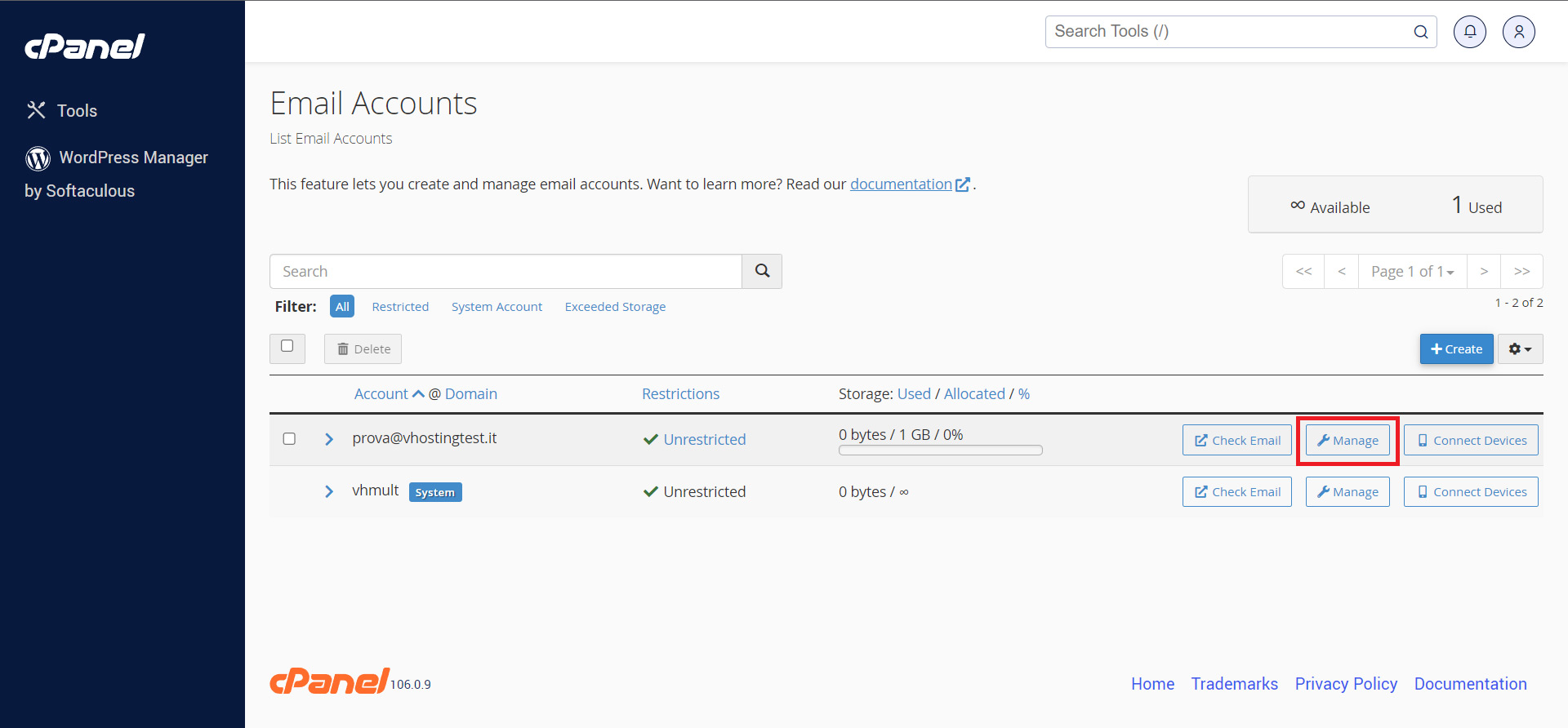Sort by Domain column
Image resolution: width=1568 pixels, height=728 pixels.
pos(471,394)
